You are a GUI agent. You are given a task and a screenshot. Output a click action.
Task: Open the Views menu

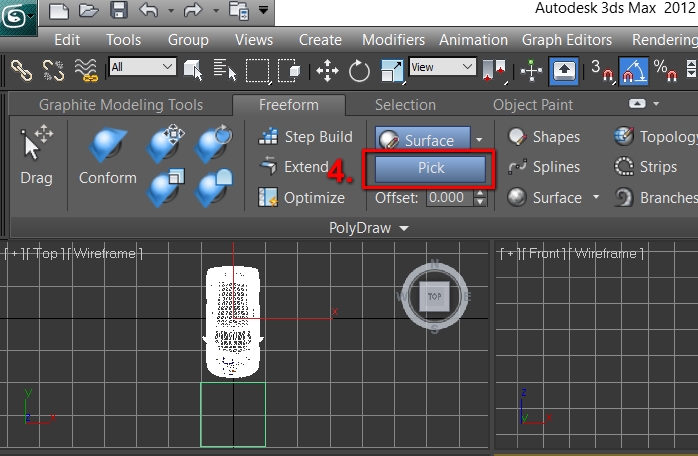tap(254, 40)
